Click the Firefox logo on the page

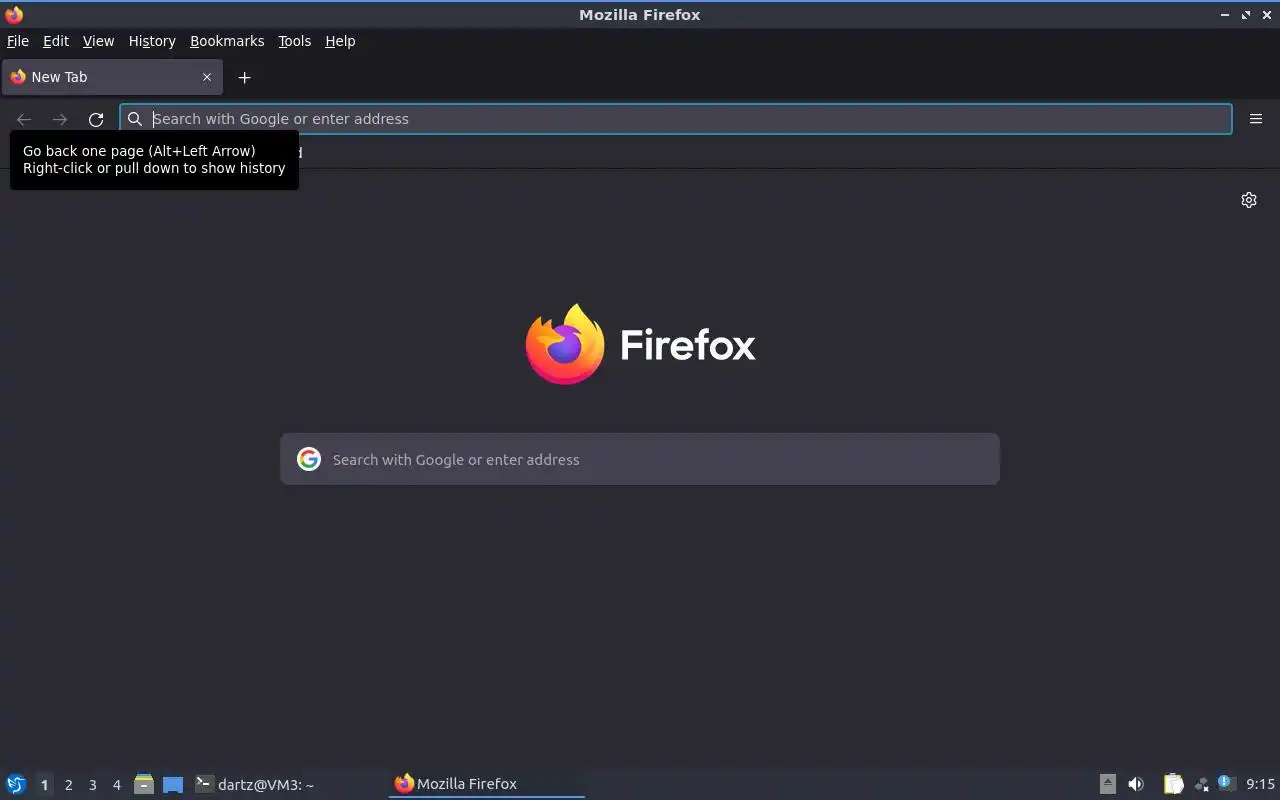tap(565, 344)
